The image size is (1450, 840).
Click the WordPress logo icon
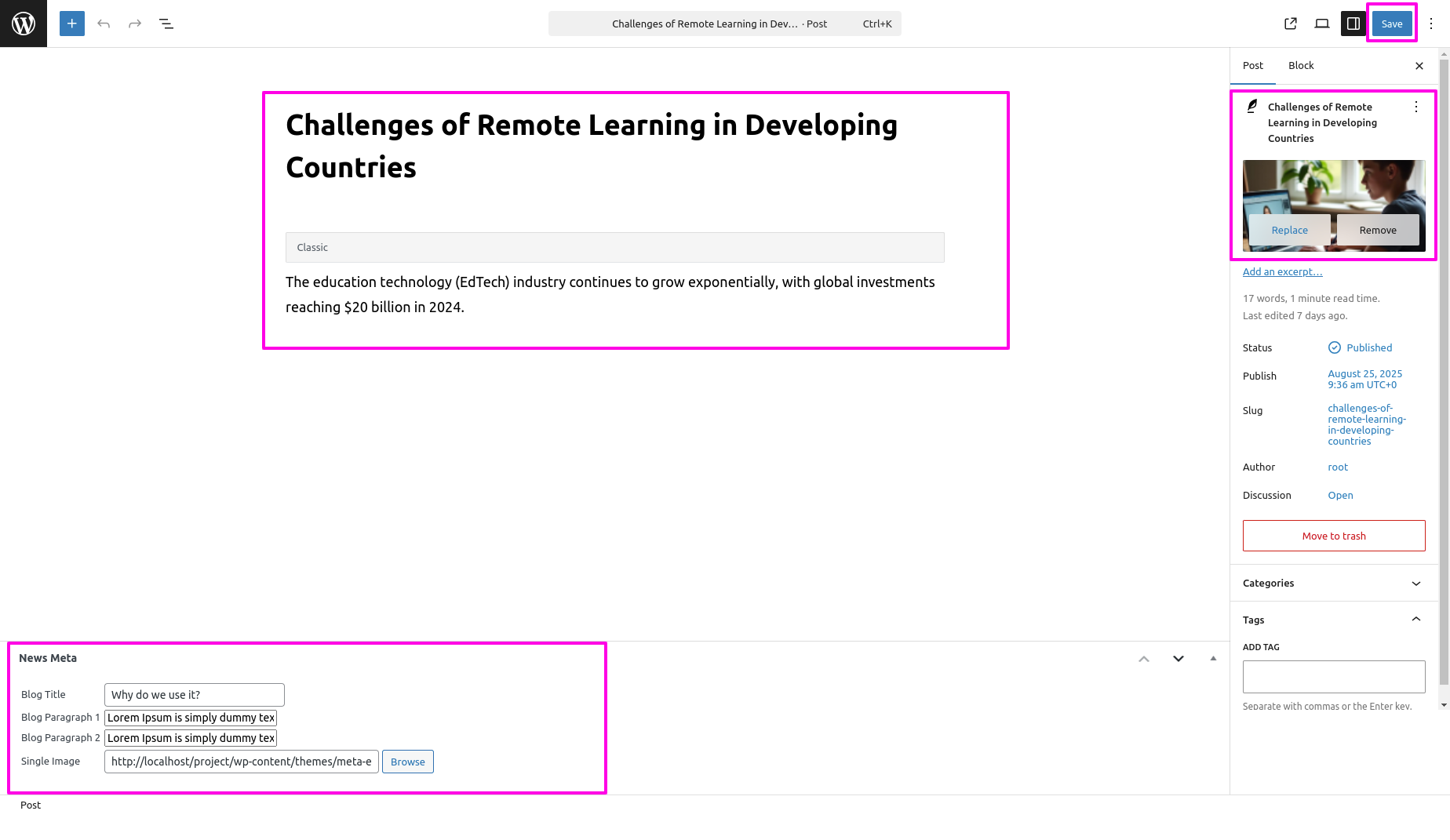[x=24, y=24]
